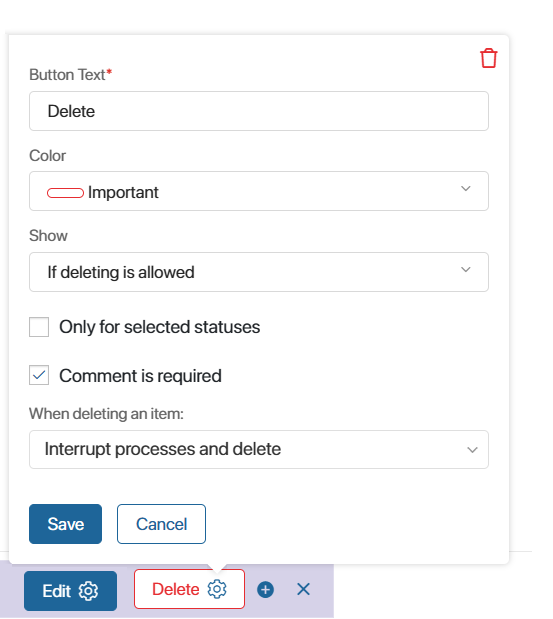Click chevron of Interrupt processes field
This screenshot has height=619, width=553.
click(x=472, y=450)
